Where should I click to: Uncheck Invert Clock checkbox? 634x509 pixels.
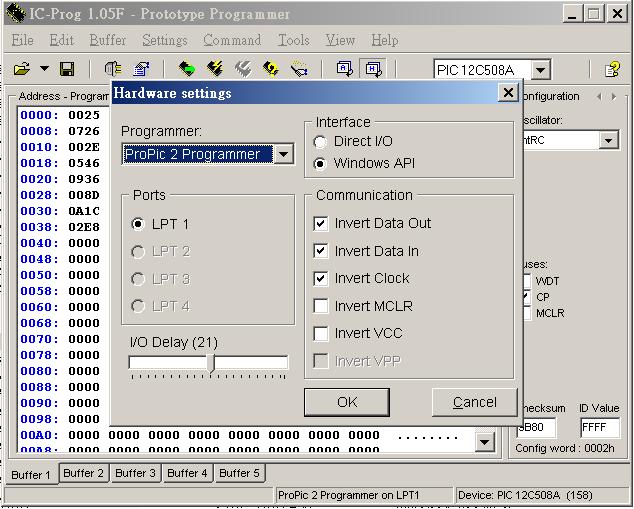coord(321,279)
